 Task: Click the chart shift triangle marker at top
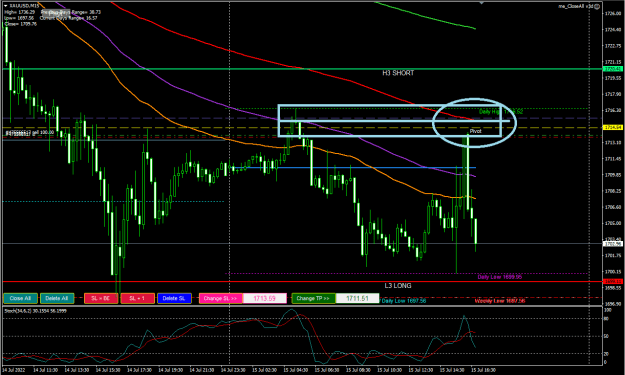[482, 2]
